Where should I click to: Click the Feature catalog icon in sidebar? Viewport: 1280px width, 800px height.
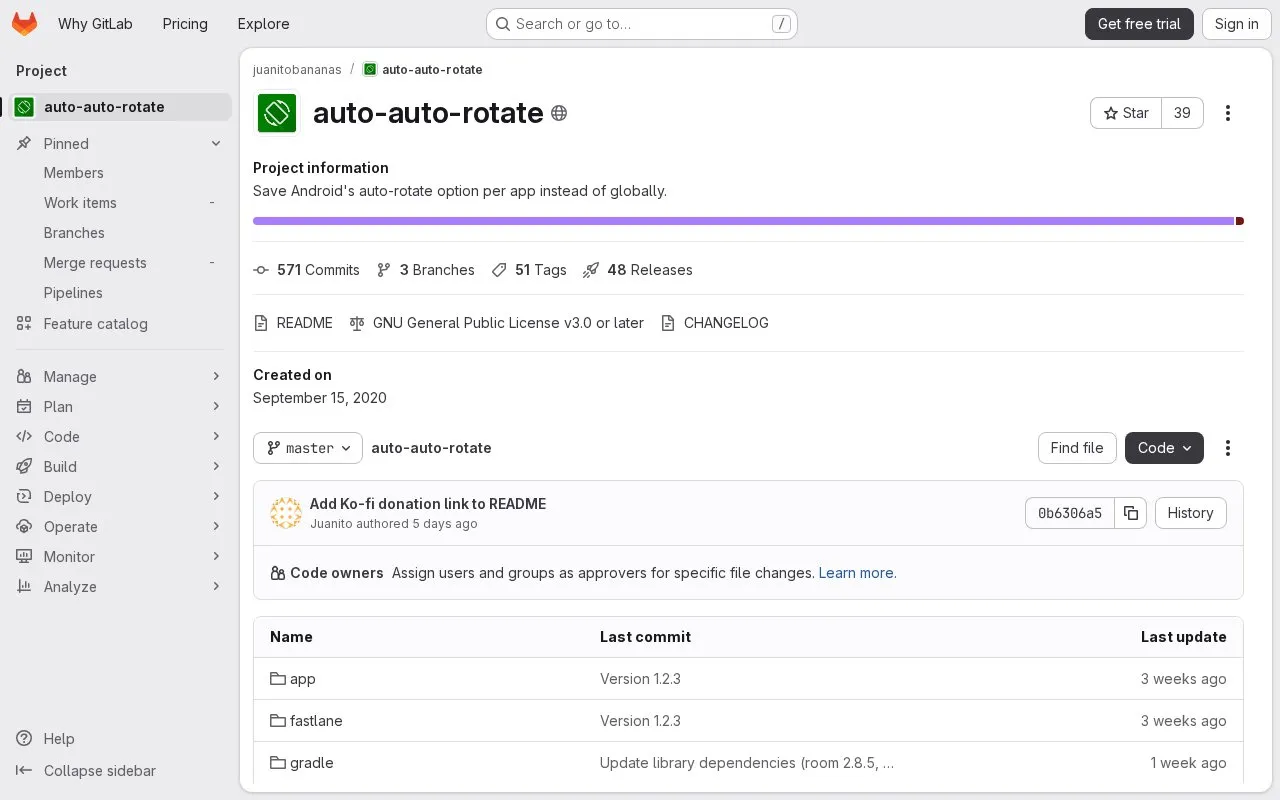[x=24, y=324]
